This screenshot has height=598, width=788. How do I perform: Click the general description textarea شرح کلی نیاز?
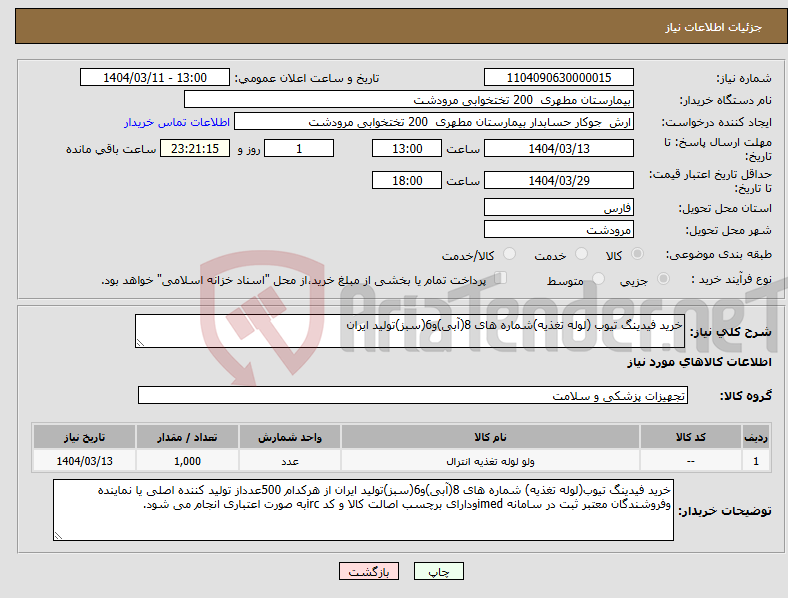(x=410, y=331)
